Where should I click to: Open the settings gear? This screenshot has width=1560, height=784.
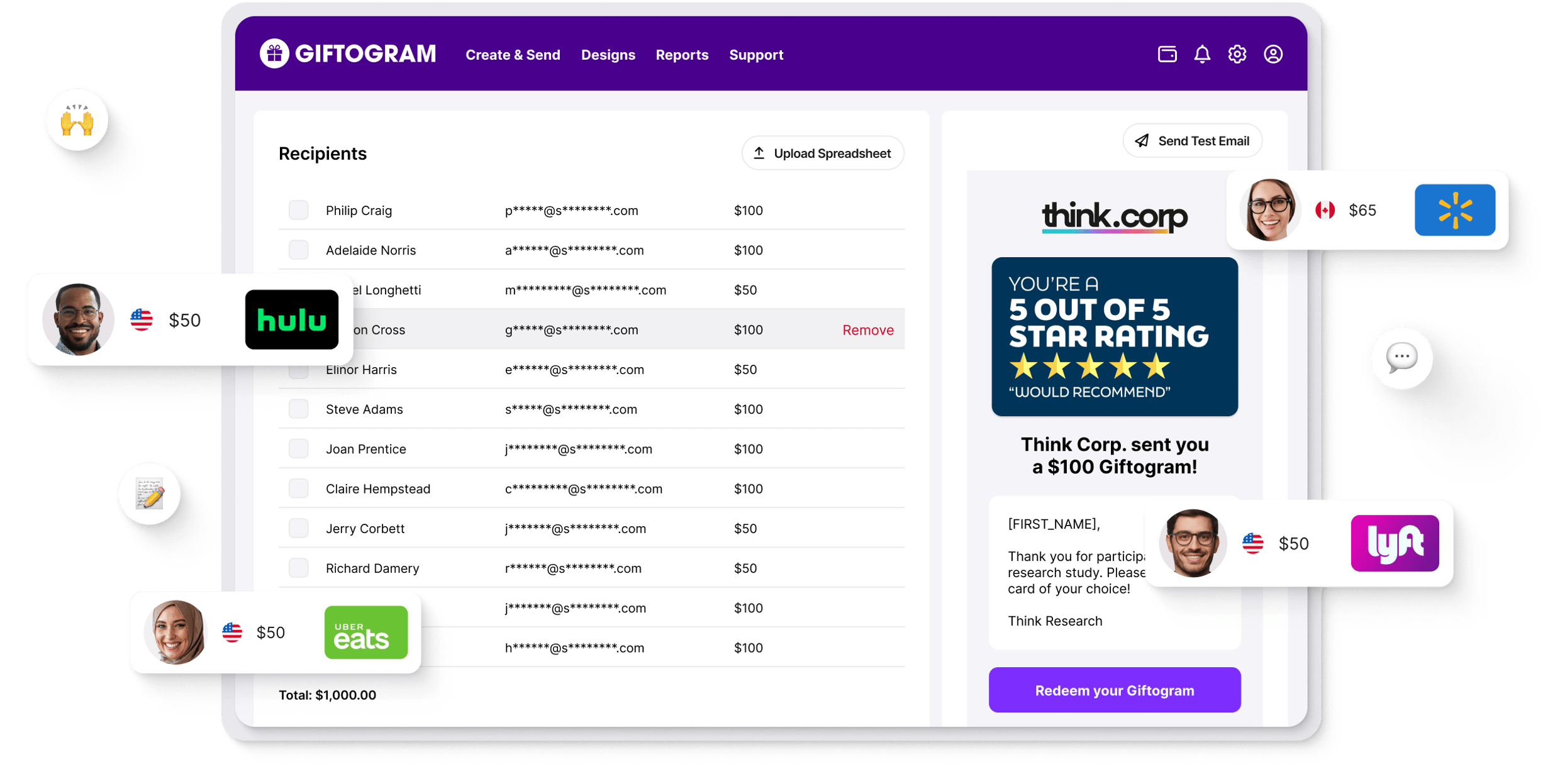pos(1237,54)
